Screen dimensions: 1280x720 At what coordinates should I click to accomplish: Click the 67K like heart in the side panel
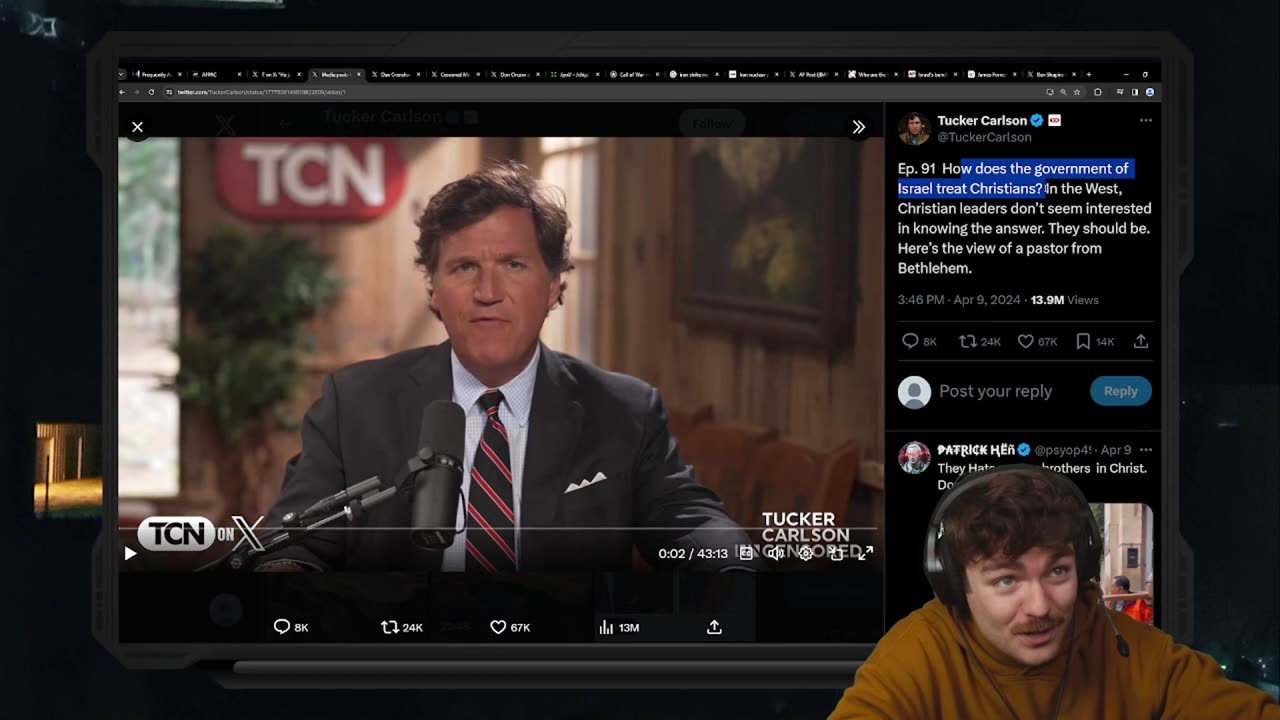point(1037,341)
